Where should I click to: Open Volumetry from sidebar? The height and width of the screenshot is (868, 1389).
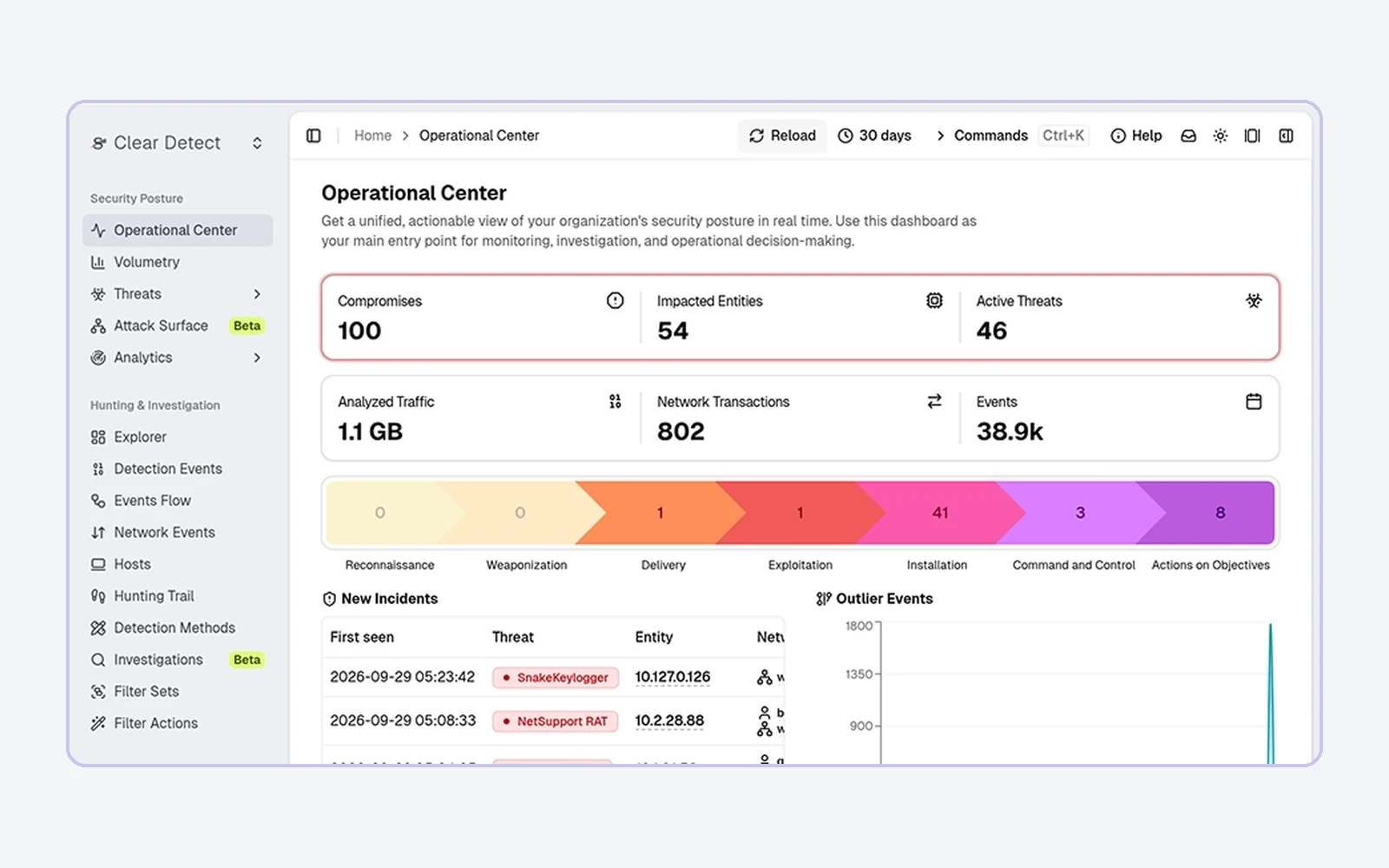178,262
